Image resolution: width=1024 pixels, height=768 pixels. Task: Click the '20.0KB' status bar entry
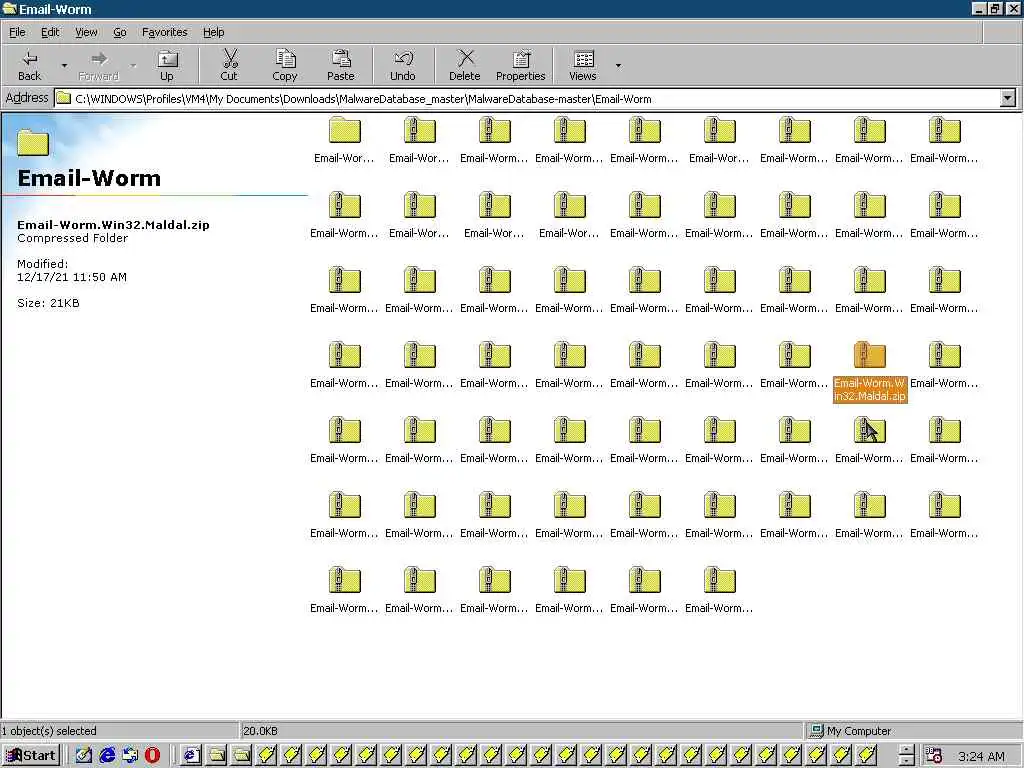[x=261, y=731]
